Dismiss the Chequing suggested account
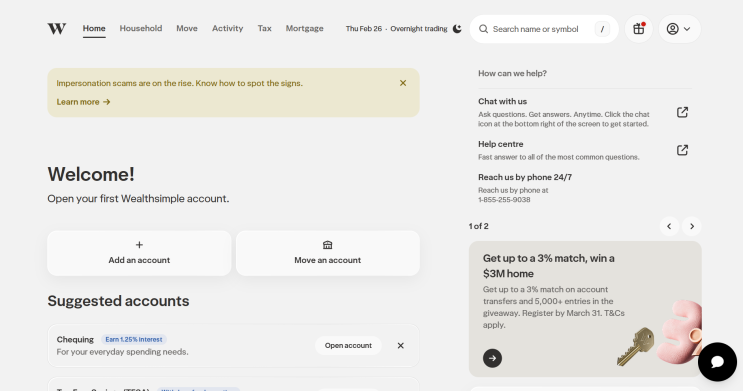743x391 pixels. [400, 346]
